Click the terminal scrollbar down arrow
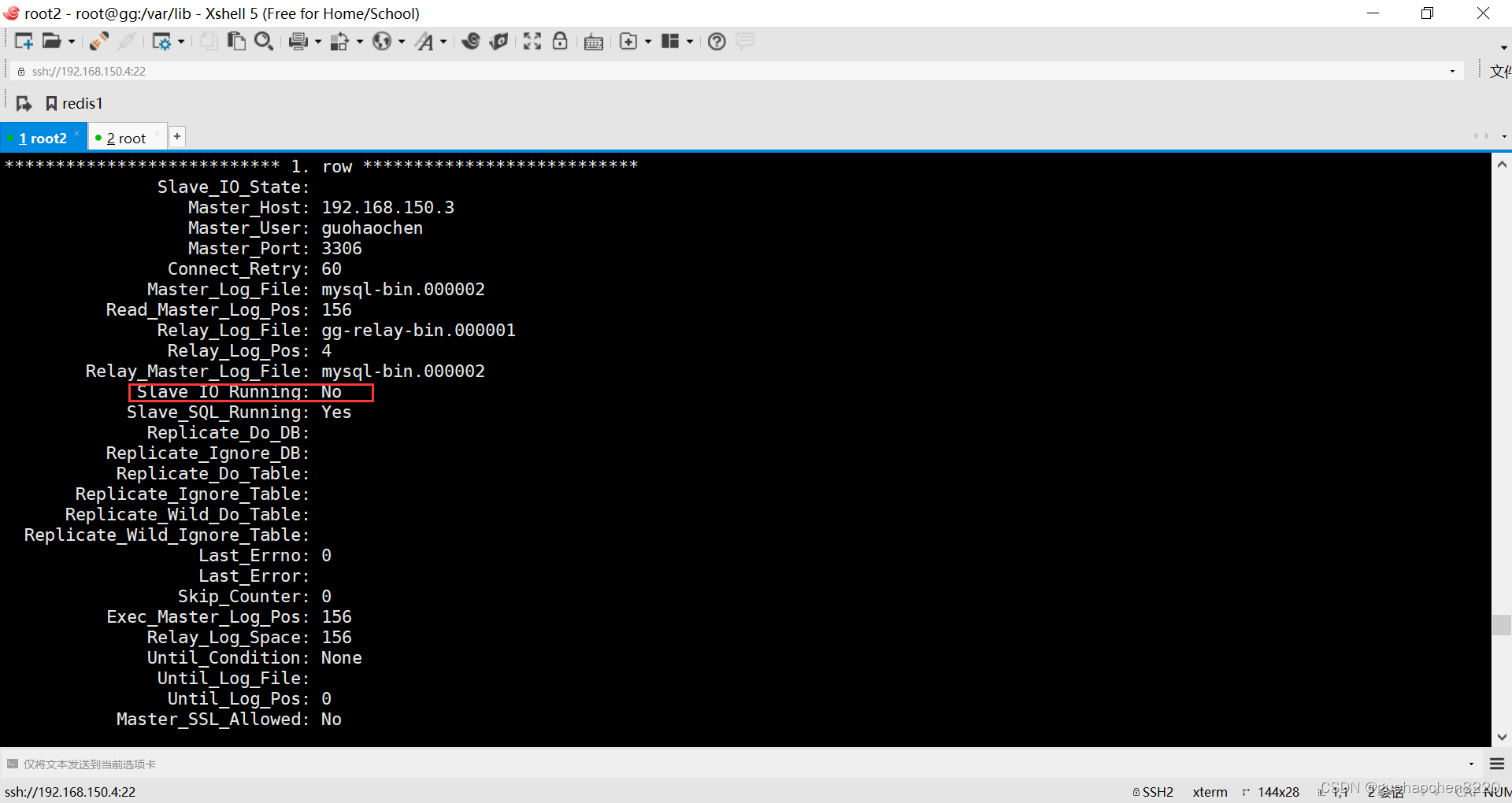Image resolution: width=1512 pixels, height=803 pixels. point(1502,737)
